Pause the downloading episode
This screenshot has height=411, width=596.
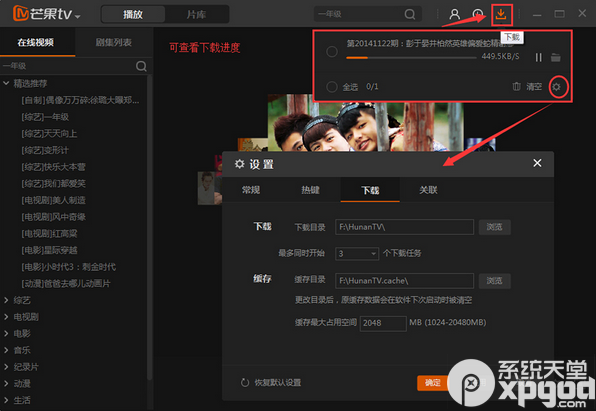tap(538, 57)
